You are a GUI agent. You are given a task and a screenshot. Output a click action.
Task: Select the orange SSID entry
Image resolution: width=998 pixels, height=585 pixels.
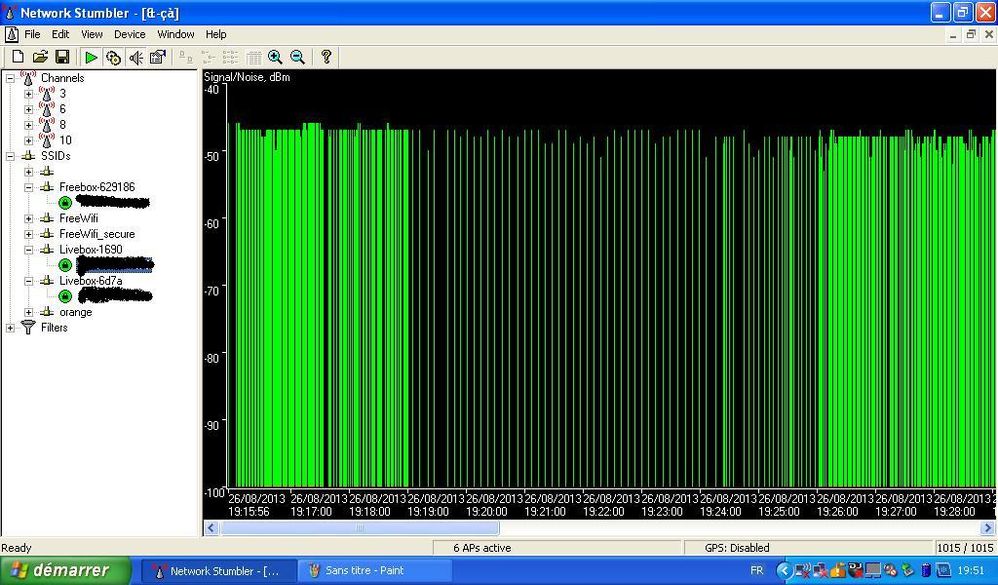click(x=75, y=312)
